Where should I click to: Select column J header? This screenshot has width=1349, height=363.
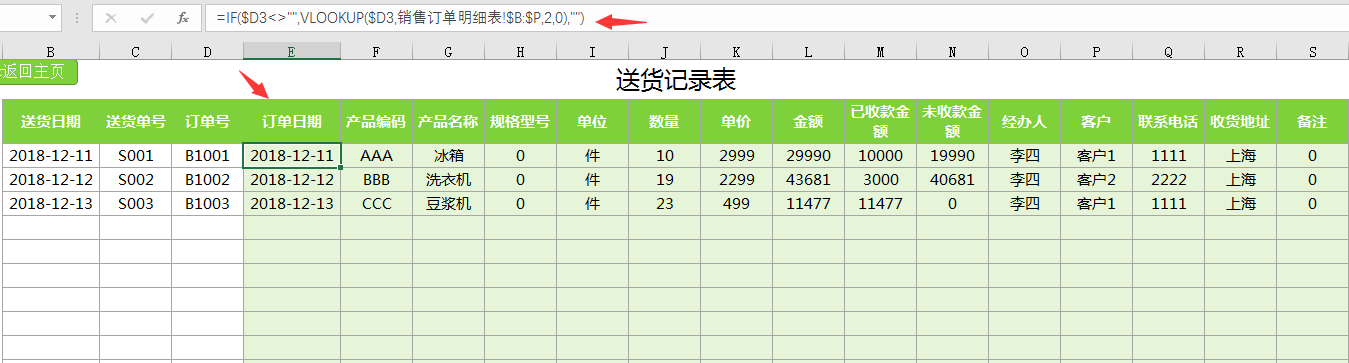pyautogui.click(x=664, y=51)
